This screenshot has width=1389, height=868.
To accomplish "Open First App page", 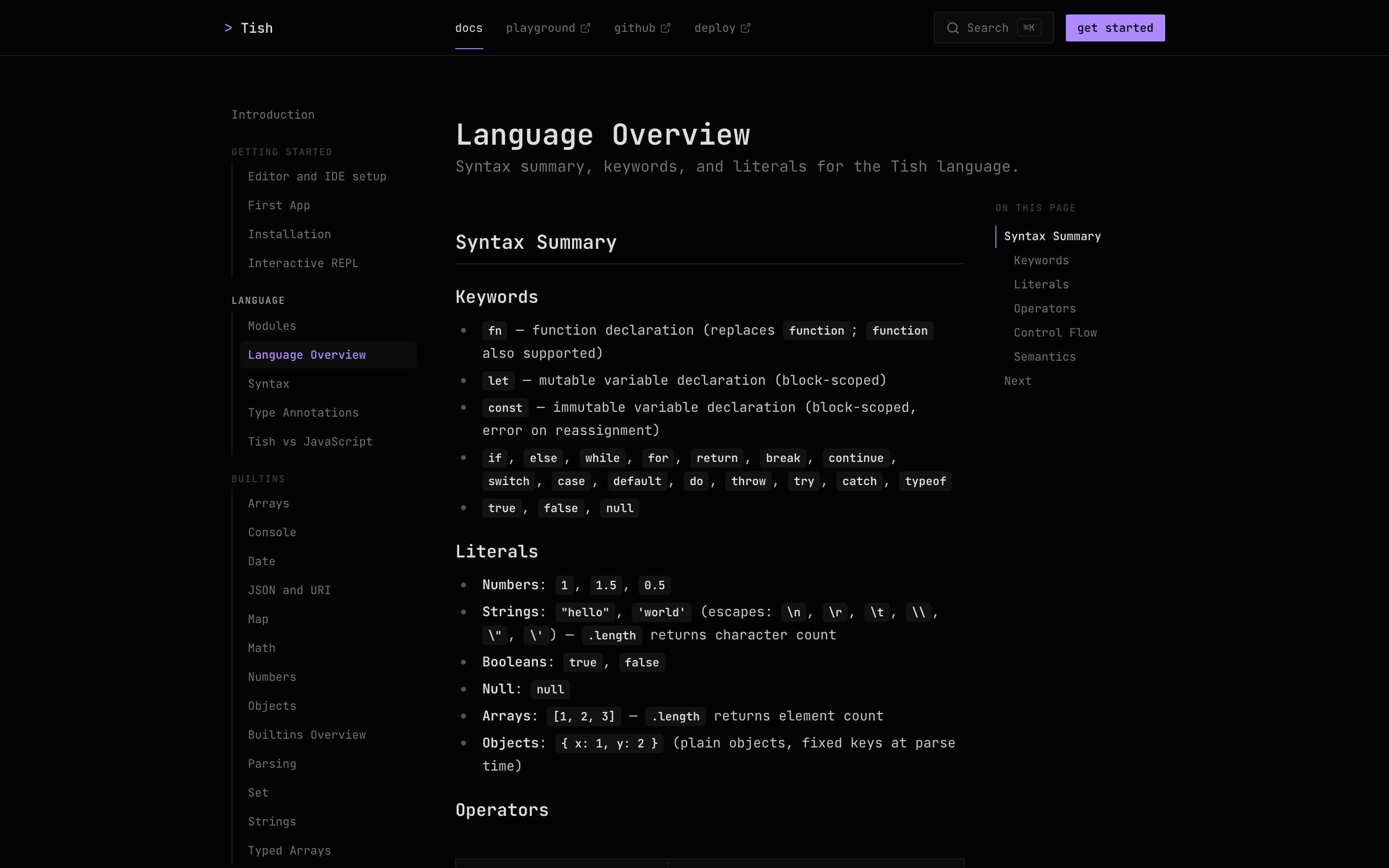I will tap(279, 205).
